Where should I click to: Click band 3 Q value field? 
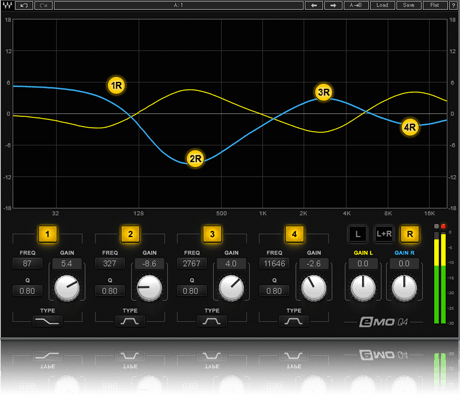point(191,291)
